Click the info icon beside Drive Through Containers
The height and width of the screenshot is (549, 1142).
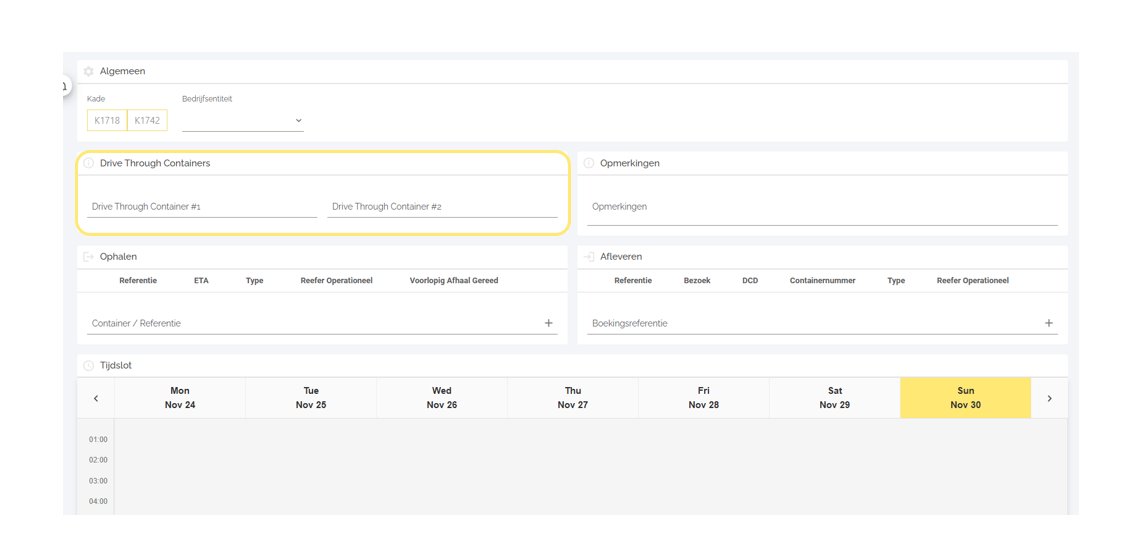89,163
